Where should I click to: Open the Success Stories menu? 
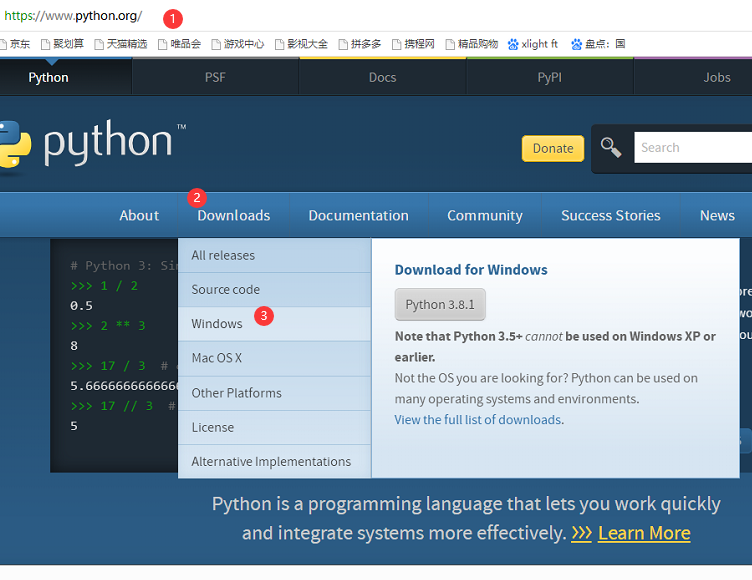(611, 215)
